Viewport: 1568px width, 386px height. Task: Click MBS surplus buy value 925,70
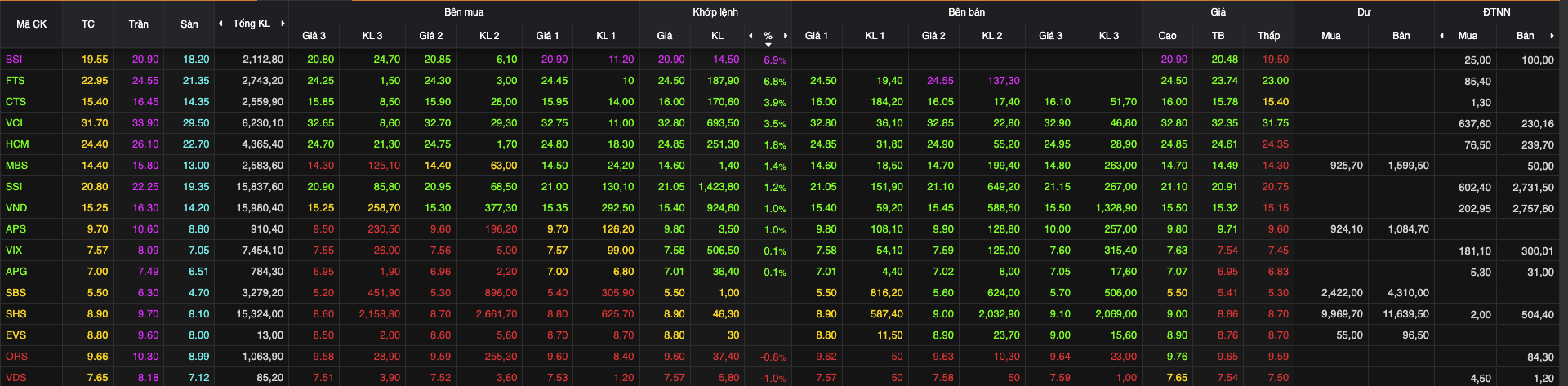[1347, 166]
